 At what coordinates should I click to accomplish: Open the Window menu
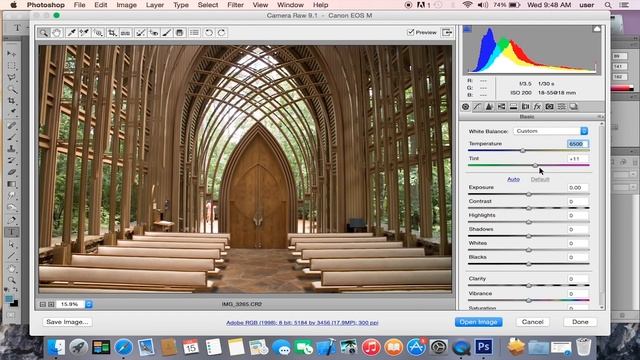coord(290,5)
